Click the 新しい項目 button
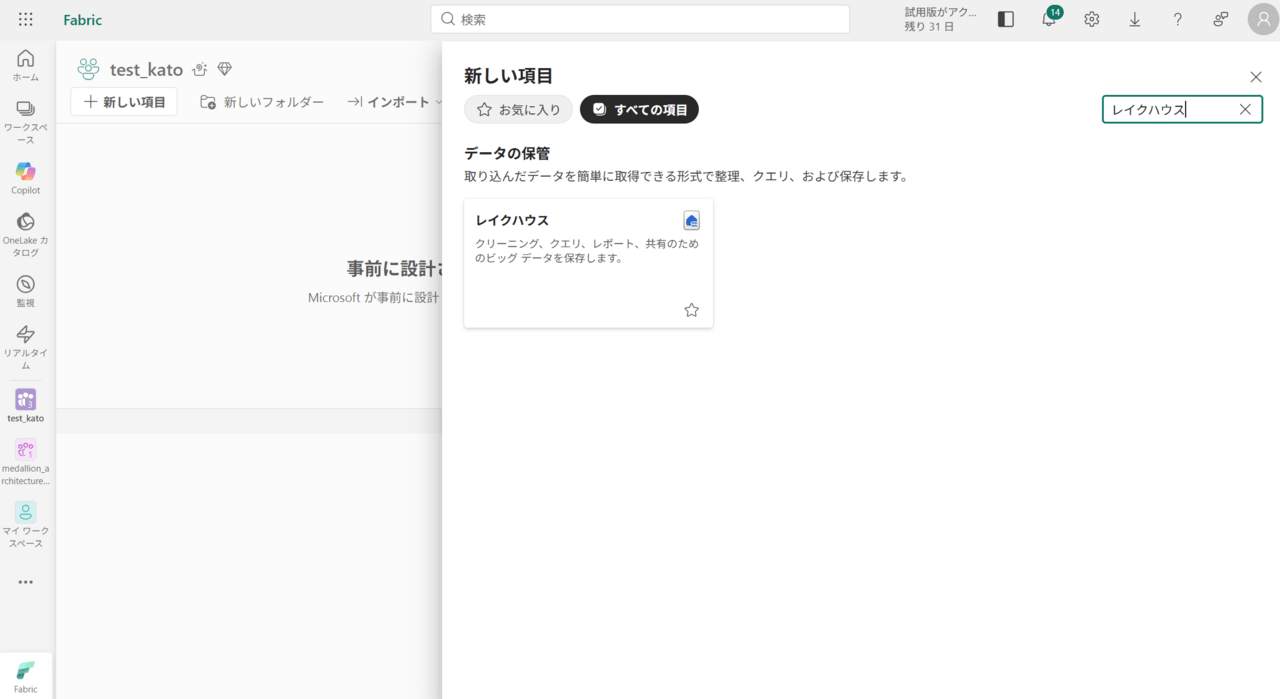The height and width of the screenshot is (699, 1280). [x=124, y=102]
